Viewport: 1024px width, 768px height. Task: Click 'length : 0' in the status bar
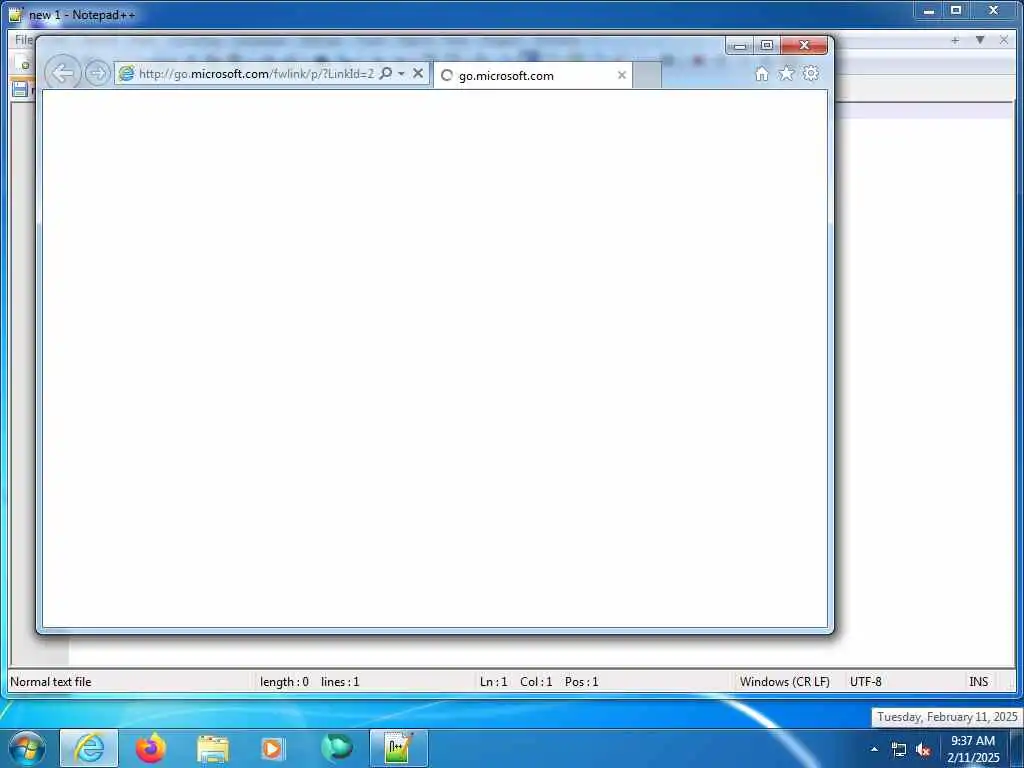[284, 682]
